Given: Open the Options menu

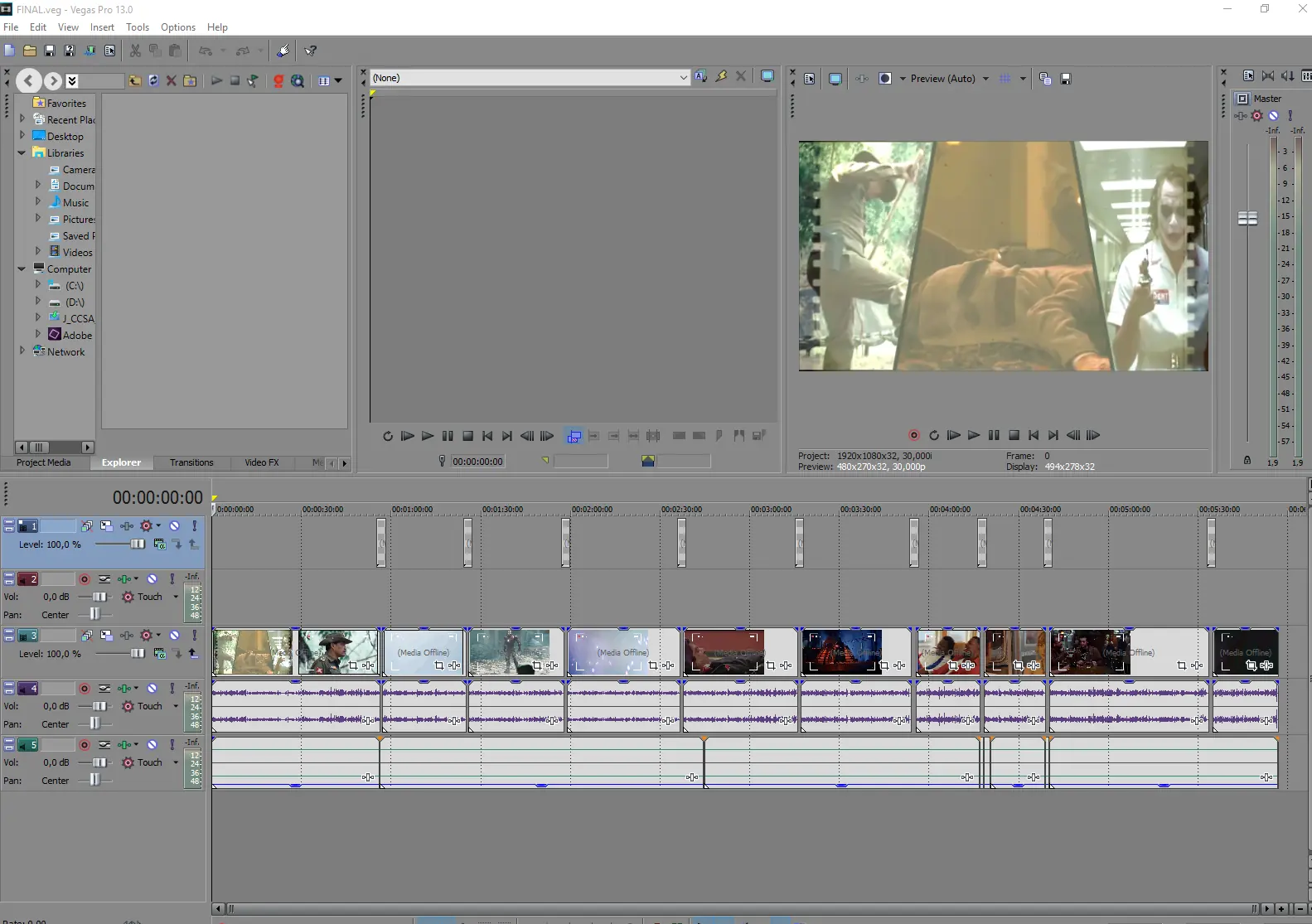Looking at the screenshot, I should pos(178,27).
